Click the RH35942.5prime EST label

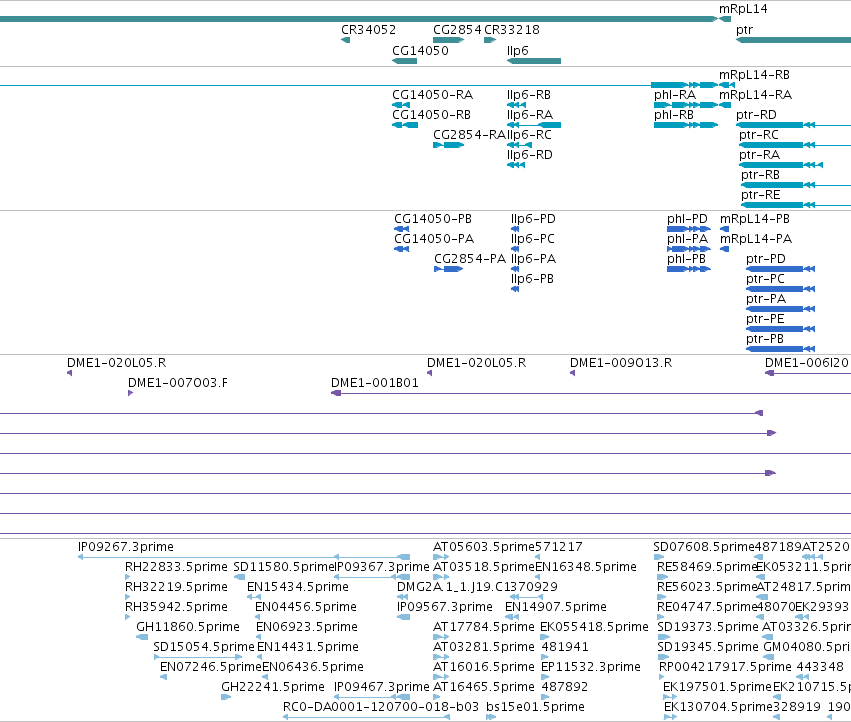coord(176,607)
